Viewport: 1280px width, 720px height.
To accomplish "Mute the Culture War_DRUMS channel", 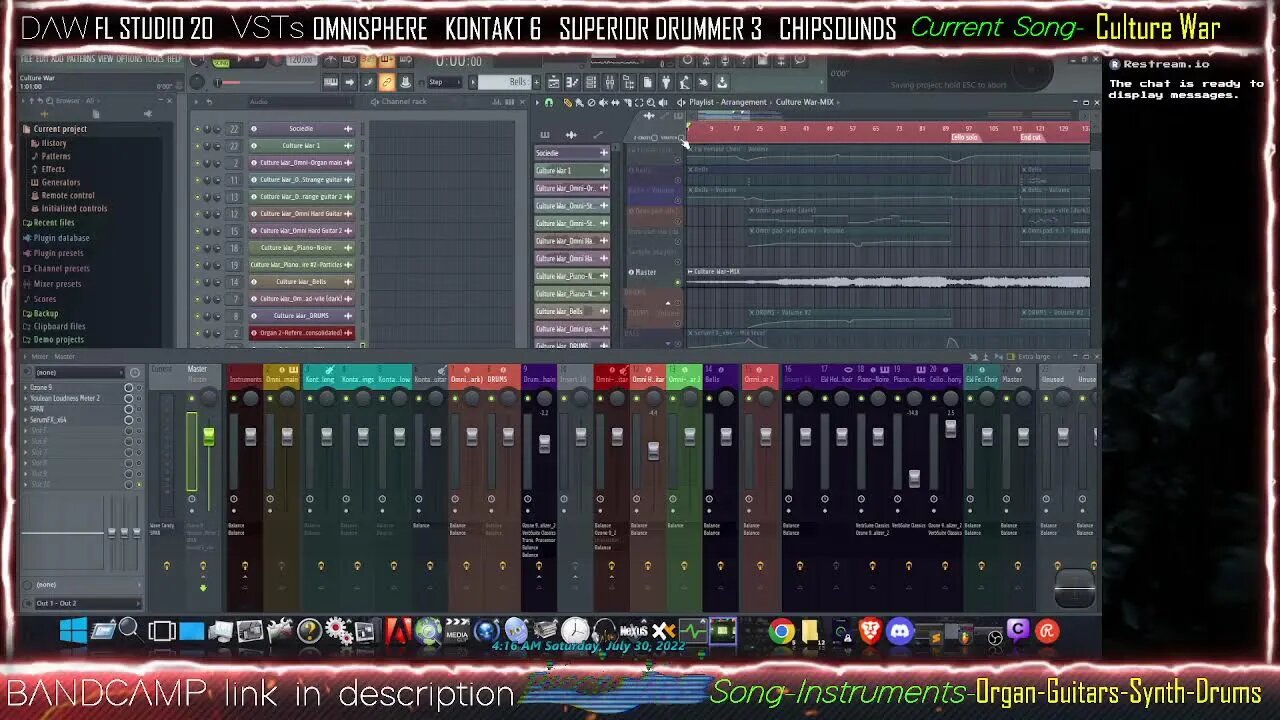I will [197, 316].
